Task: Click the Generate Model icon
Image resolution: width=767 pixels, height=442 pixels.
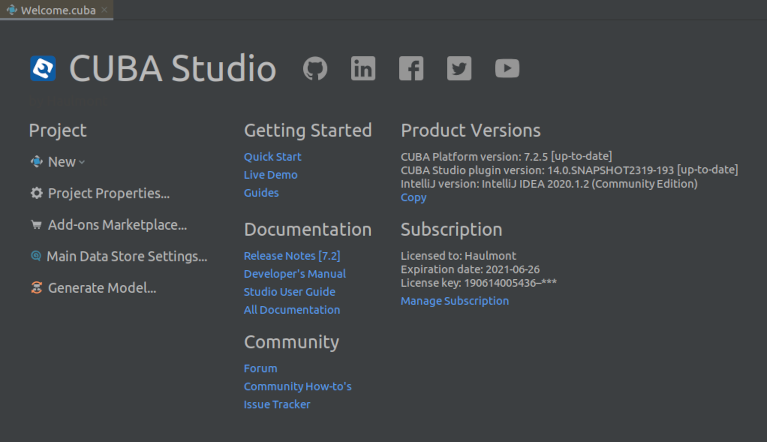Action: (37, 287)
